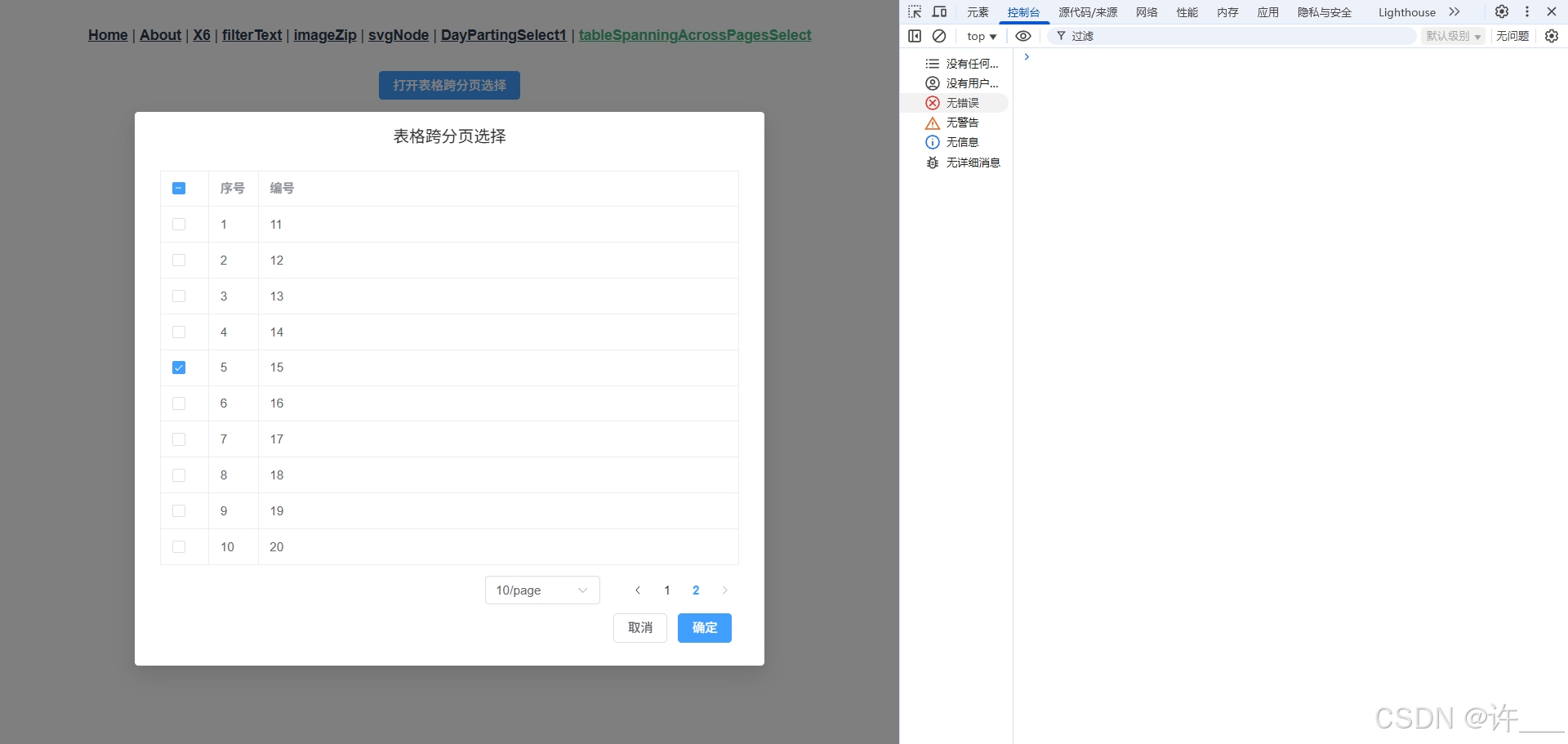Uncheck the row with number 15
1568x744 pixels.
(x=179, y=368)
